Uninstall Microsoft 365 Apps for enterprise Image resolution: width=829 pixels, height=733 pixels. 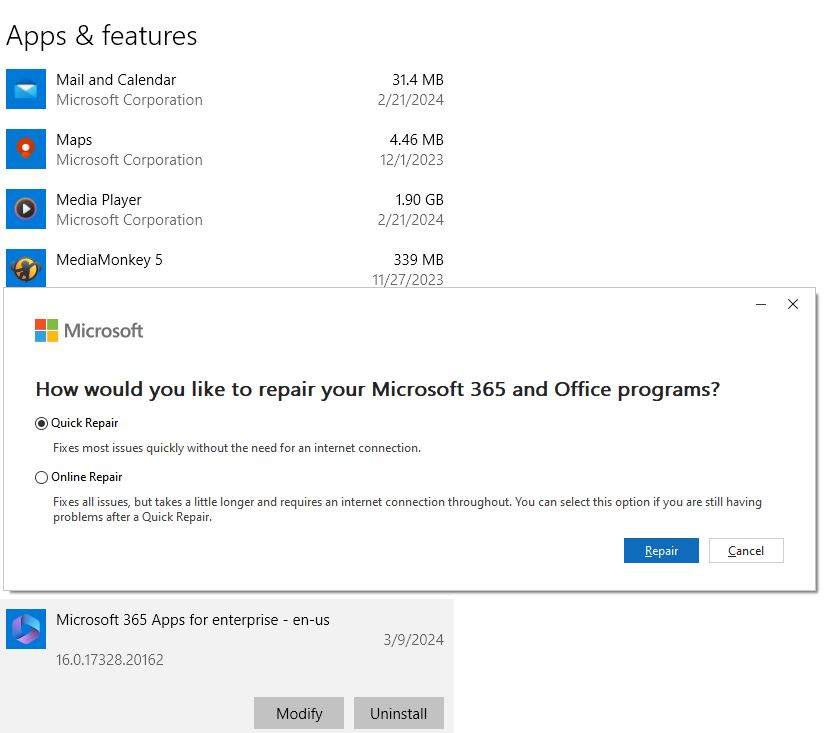tap(398, 713)
